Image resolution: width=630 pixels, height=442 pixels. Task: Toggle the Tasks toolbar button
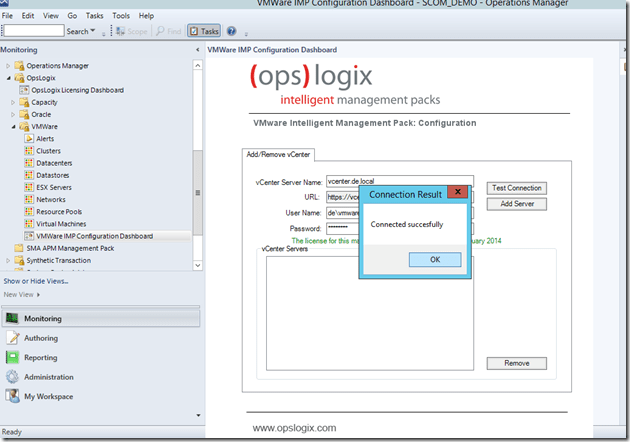pos(205,32)
